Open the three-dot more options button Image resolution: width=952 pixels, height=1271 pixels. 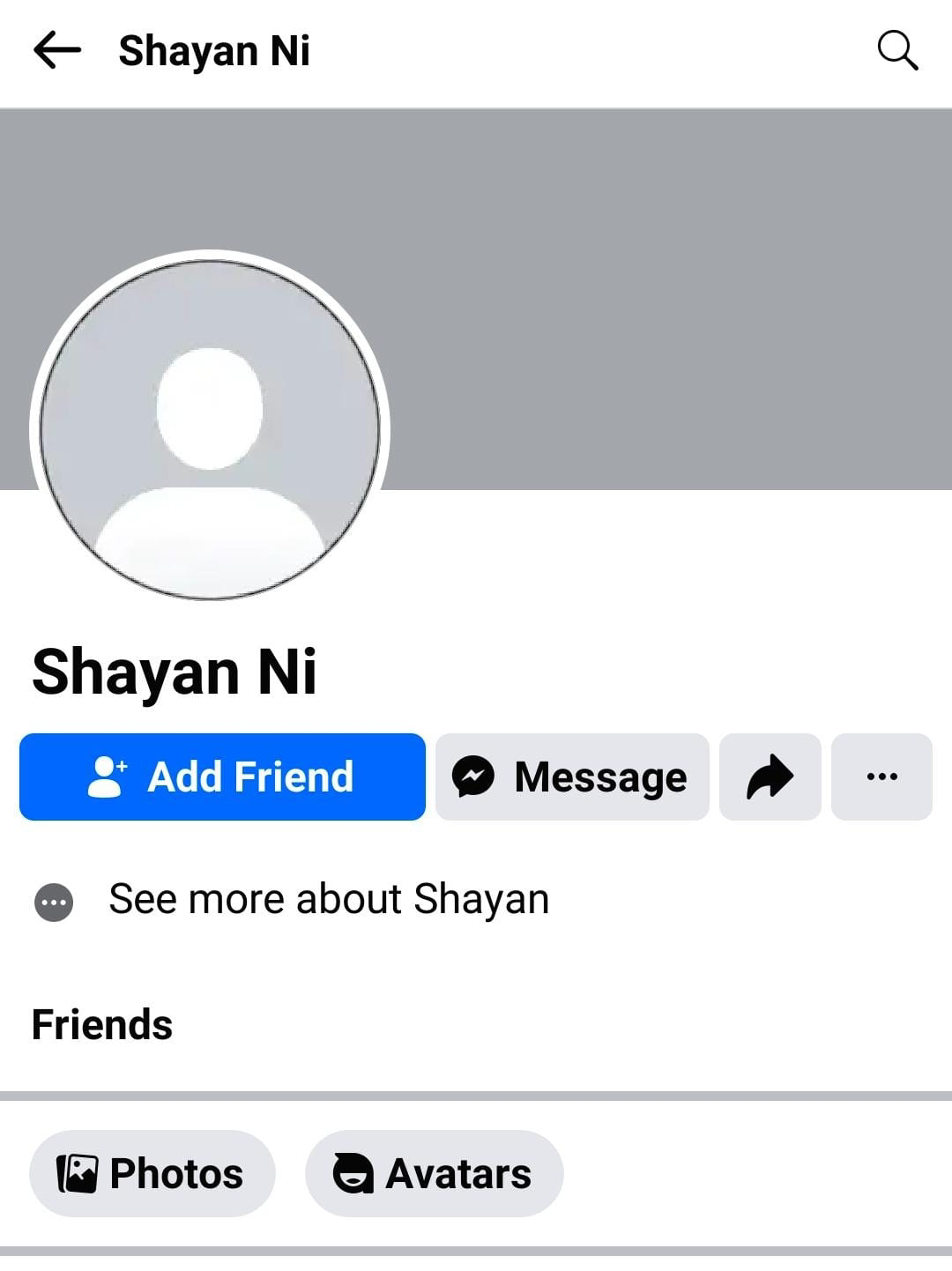[x=881, y=777]
